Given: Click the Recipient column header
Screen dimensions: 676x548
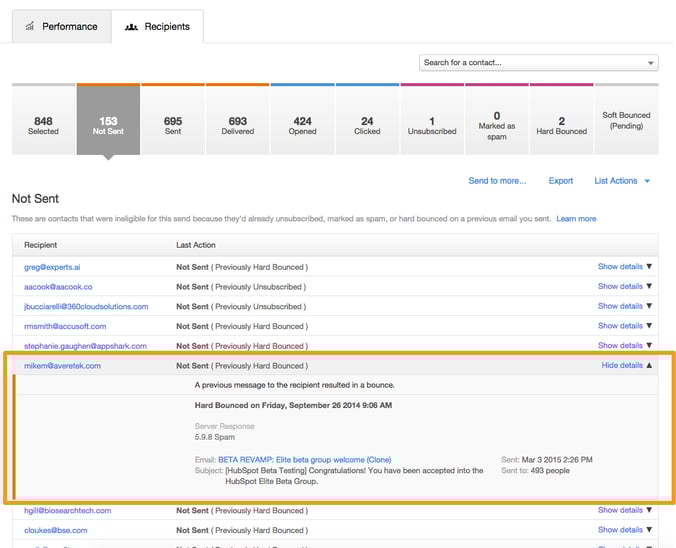Looking at the screenshot, I should click(41, 245).
